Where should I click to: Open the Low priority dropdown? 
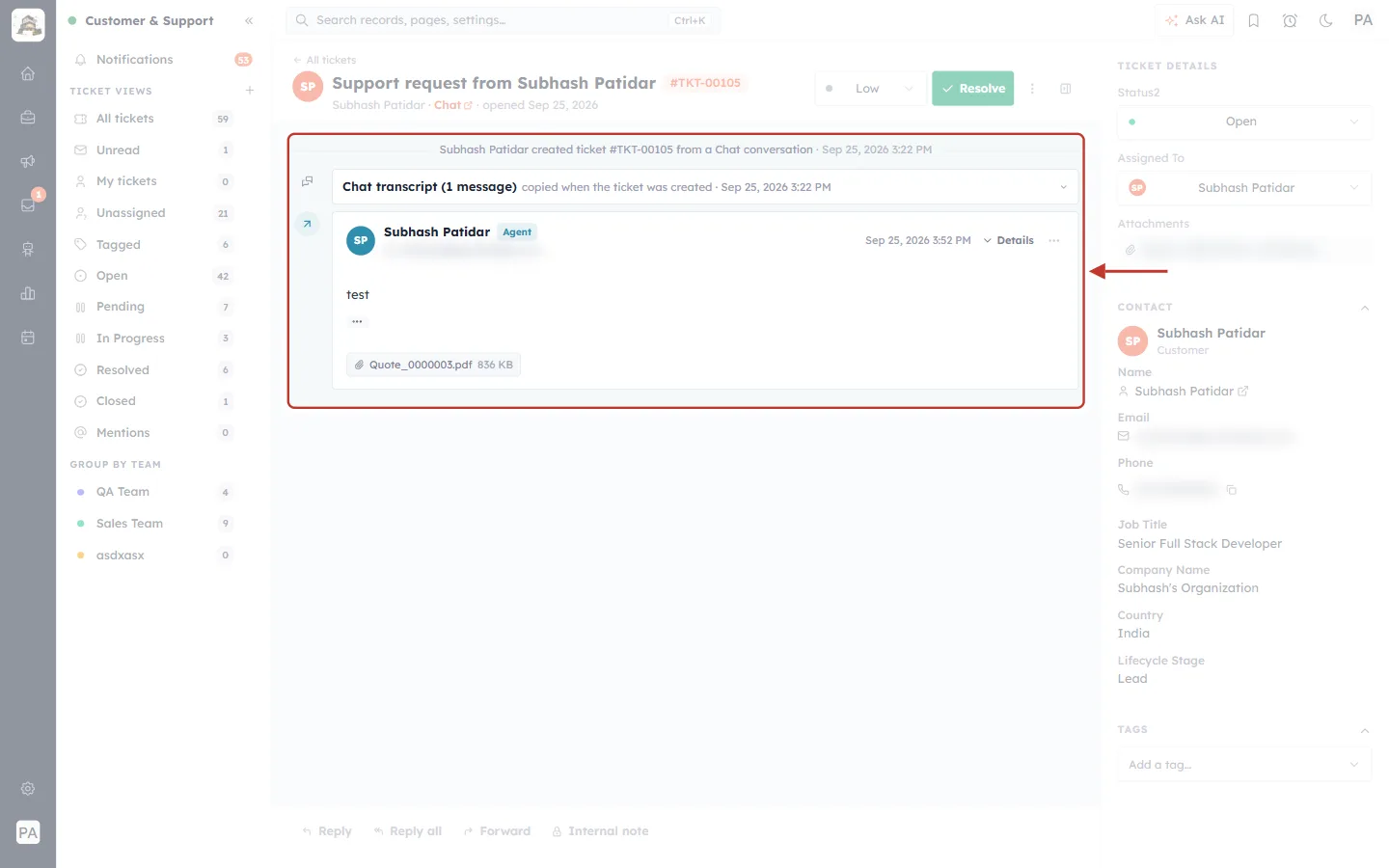click(869, 89)
